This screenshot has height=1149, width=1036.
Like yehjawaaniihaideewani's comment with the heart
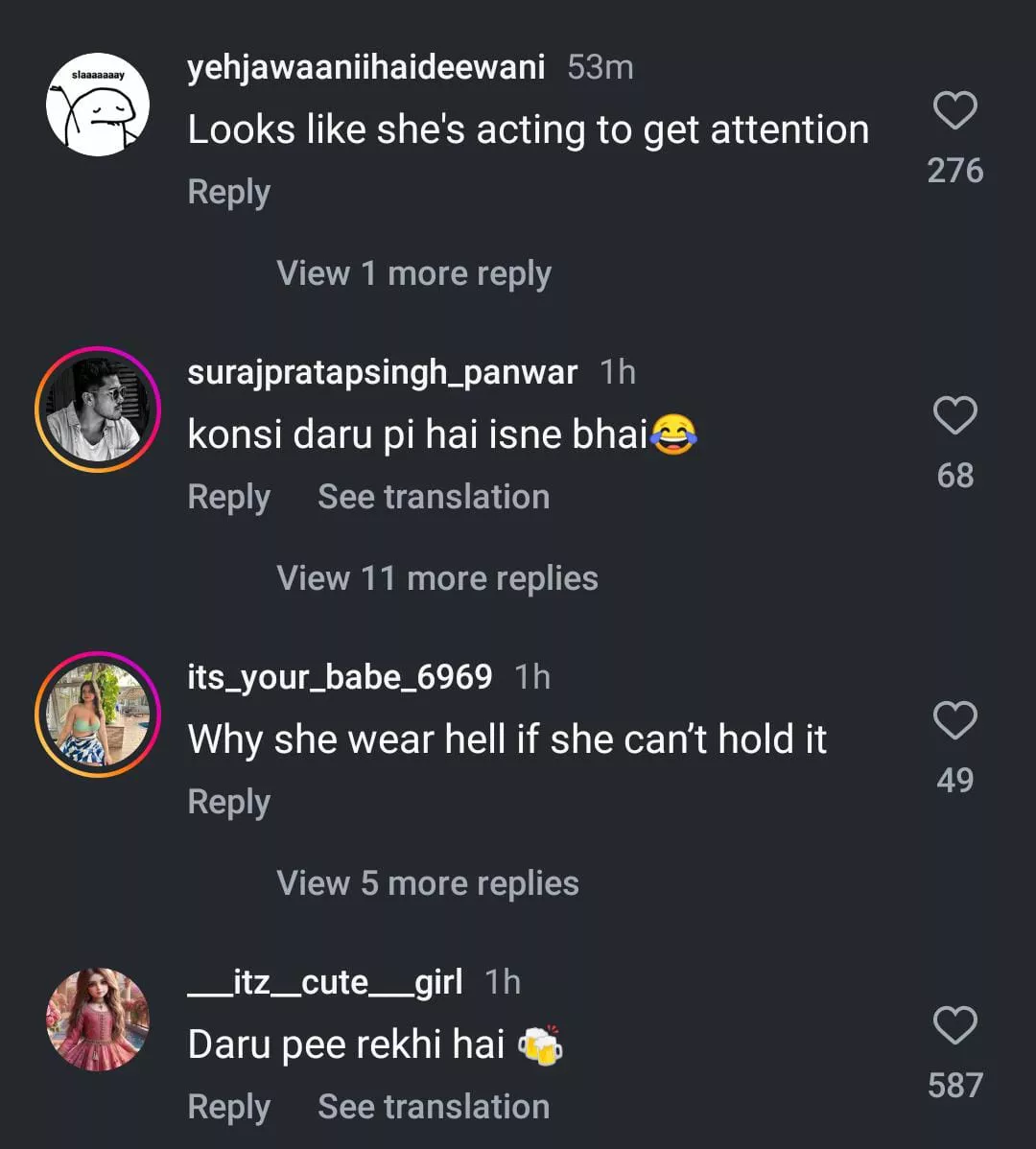954,111
